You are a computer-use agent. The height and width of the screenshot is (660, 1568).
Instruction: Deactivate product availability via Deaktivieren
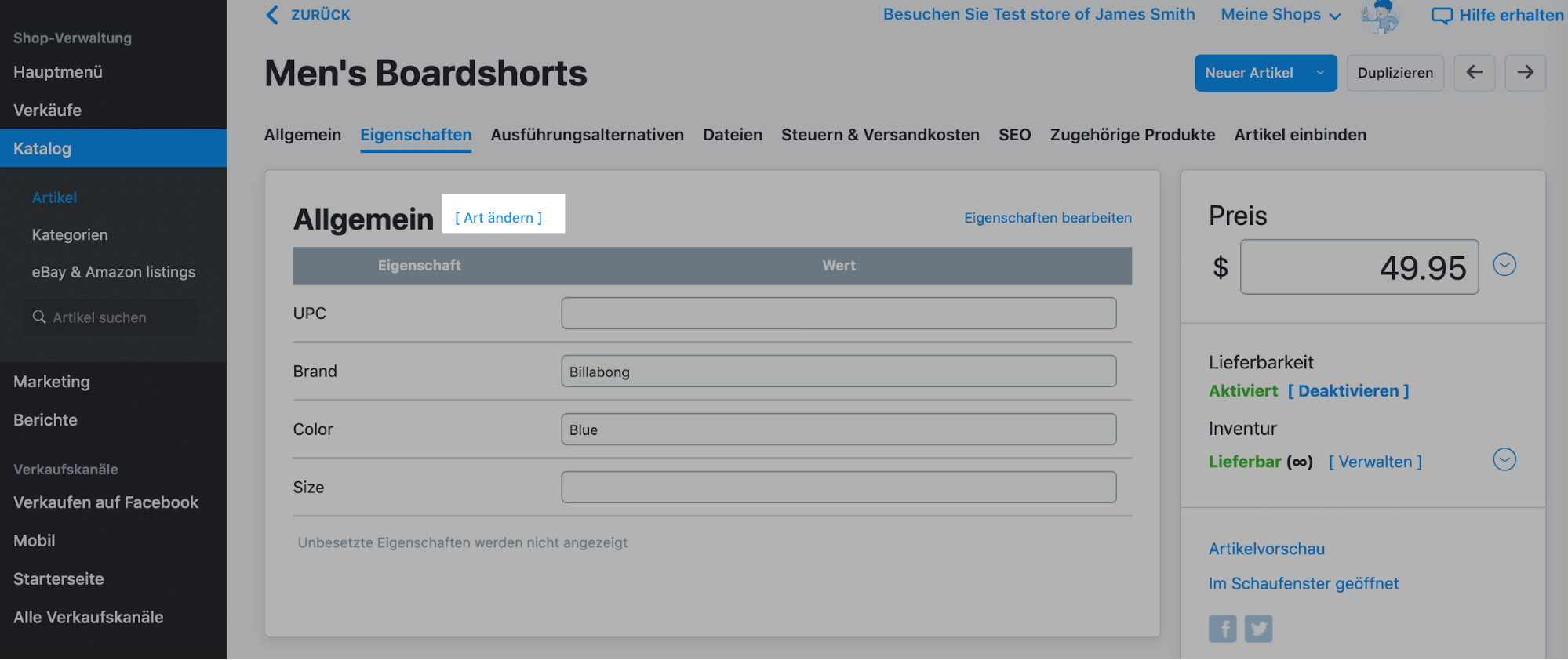click(1348, 391)
